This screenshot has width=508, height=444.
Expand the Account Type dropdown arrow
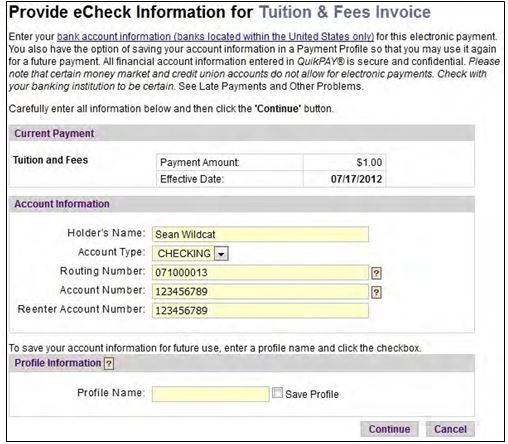click(221, 254)
